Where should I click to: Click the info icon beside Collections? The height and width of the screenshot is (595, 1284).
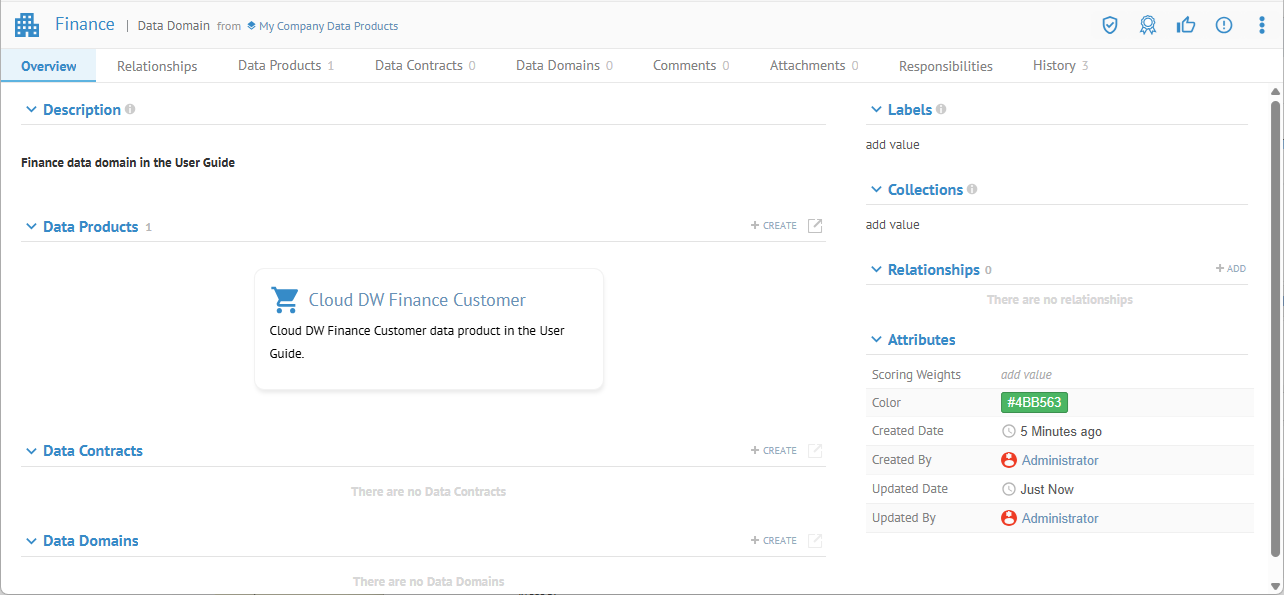972,189
